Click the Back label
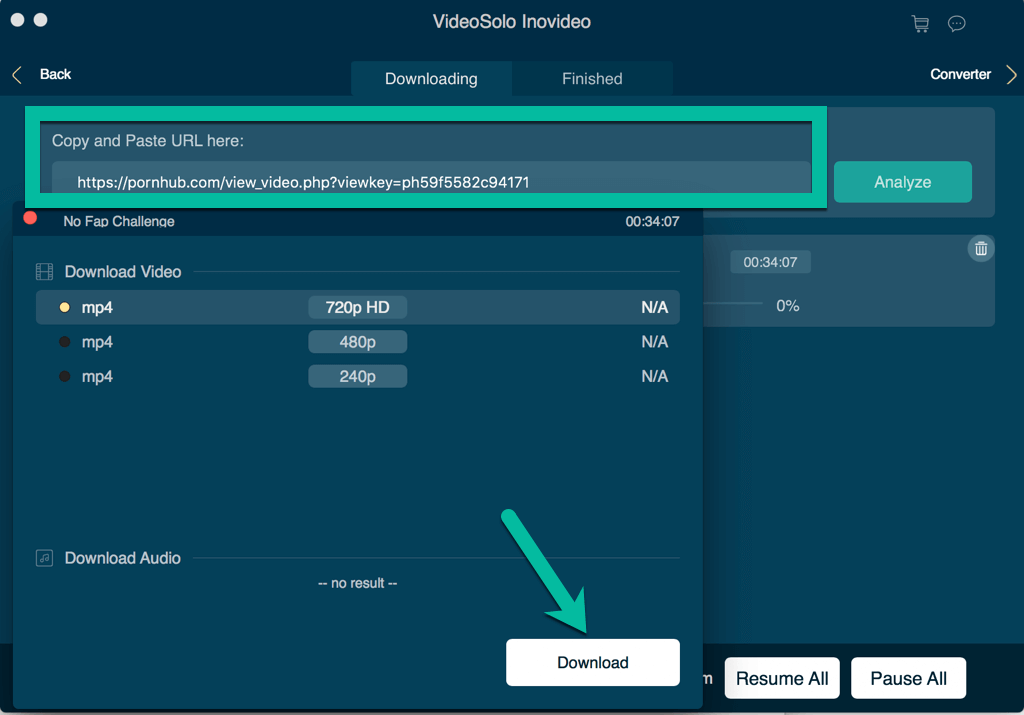Screen dimensions: 1024x715 pos(56,74)
